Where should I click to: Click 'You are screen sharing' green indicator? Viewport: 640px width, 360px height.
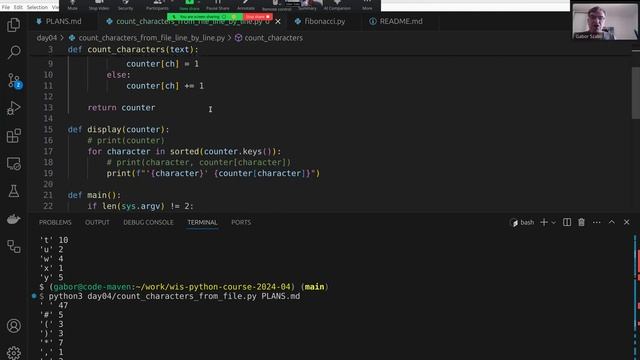[x=204, y=17]
